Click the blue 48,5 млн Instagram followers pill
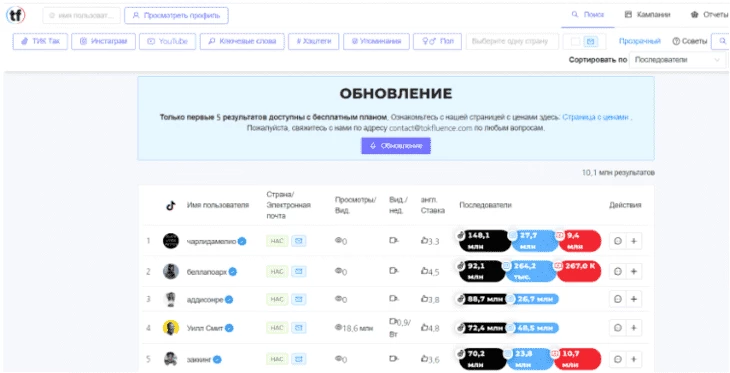This screenshot has width=730, height=373. tap(535, 328)
